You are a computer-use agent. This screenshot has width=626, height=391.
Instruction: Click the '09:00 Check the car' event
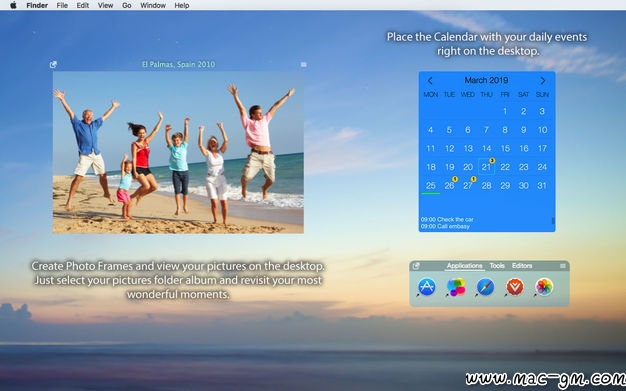tap(447, 219)
